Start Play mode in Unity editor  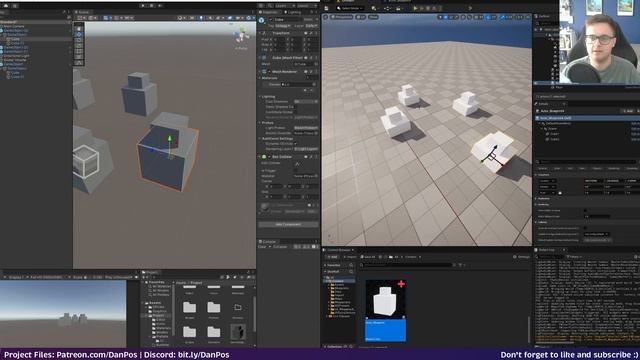[x=143, y=6]
